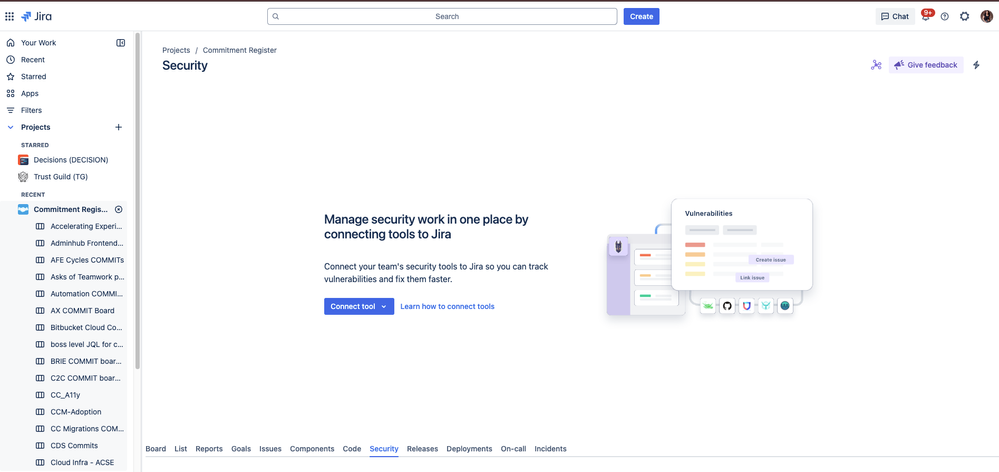Screen dimensions: 999x472
Task: Open Learn how to connect tools link
Action: coord(447,306)
